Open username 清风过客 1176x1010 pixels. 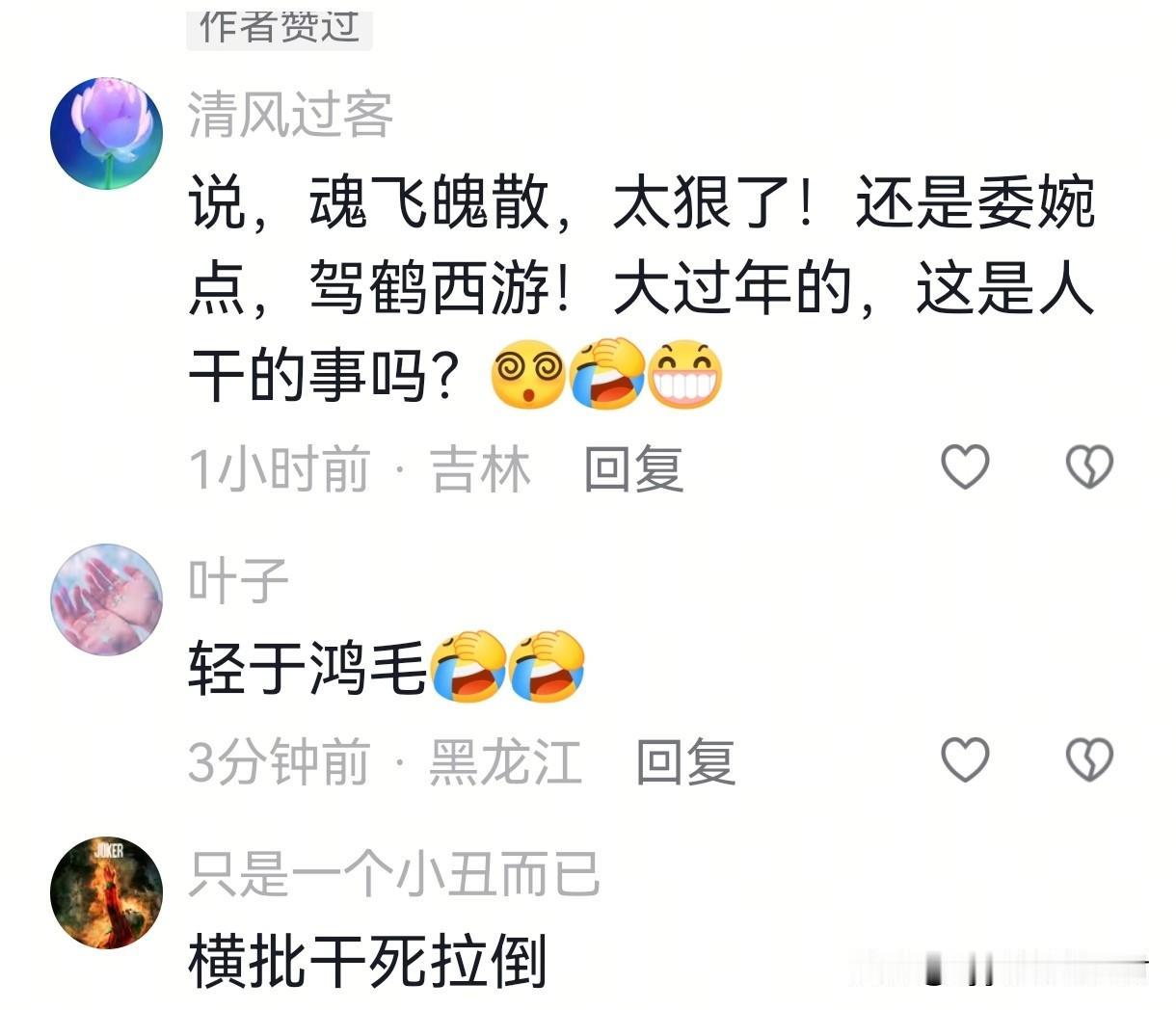coord(290,116)
